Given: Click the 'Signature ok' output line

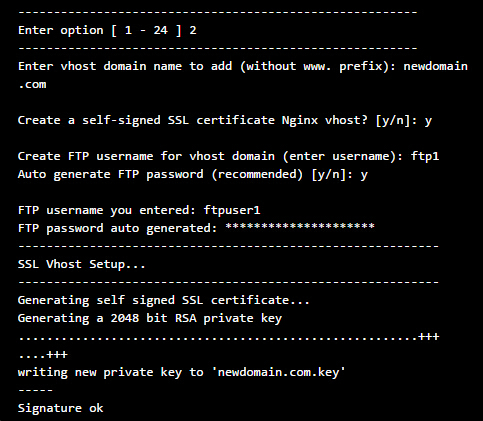Looking at the screenshot, I should tap(61, 408).
